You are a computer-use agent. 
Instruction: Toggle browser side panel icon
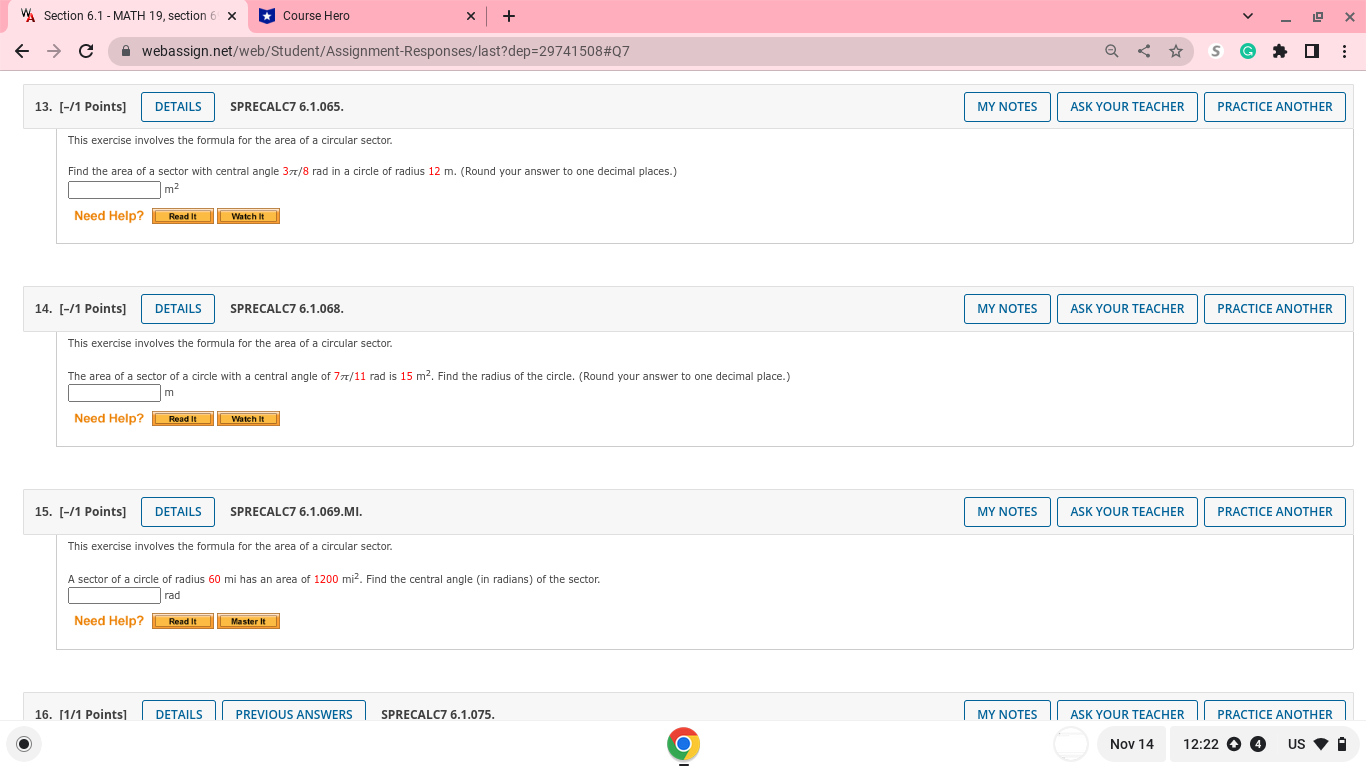point(1312,51)
